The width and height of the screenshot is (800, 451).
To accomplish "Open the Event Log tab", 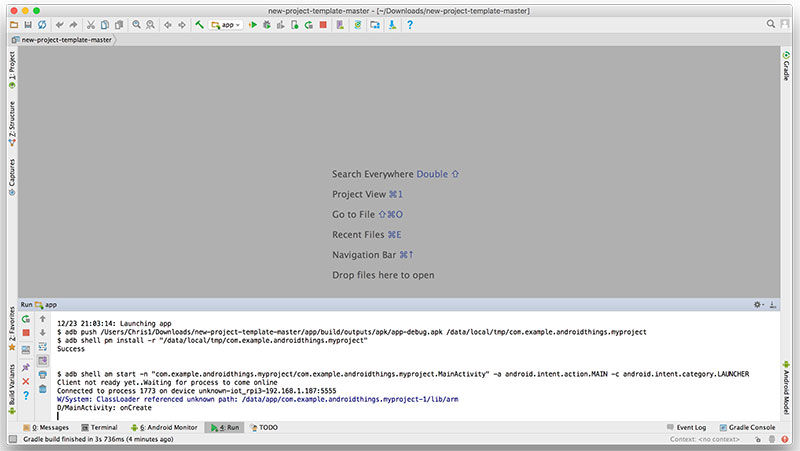I will point(687,428).
